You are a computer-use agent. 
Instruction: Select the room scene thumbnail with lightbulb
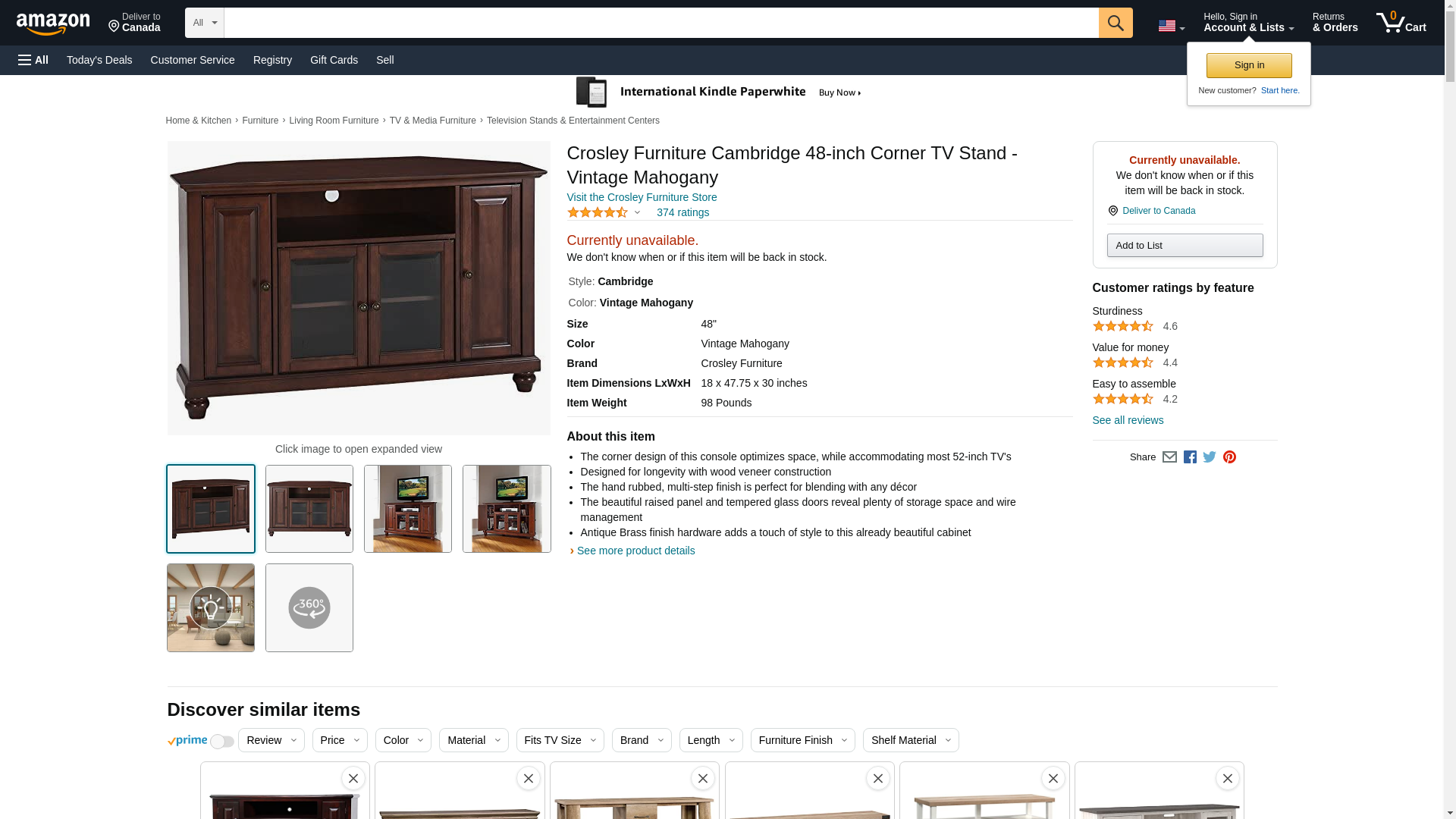(x=211, y=607)
